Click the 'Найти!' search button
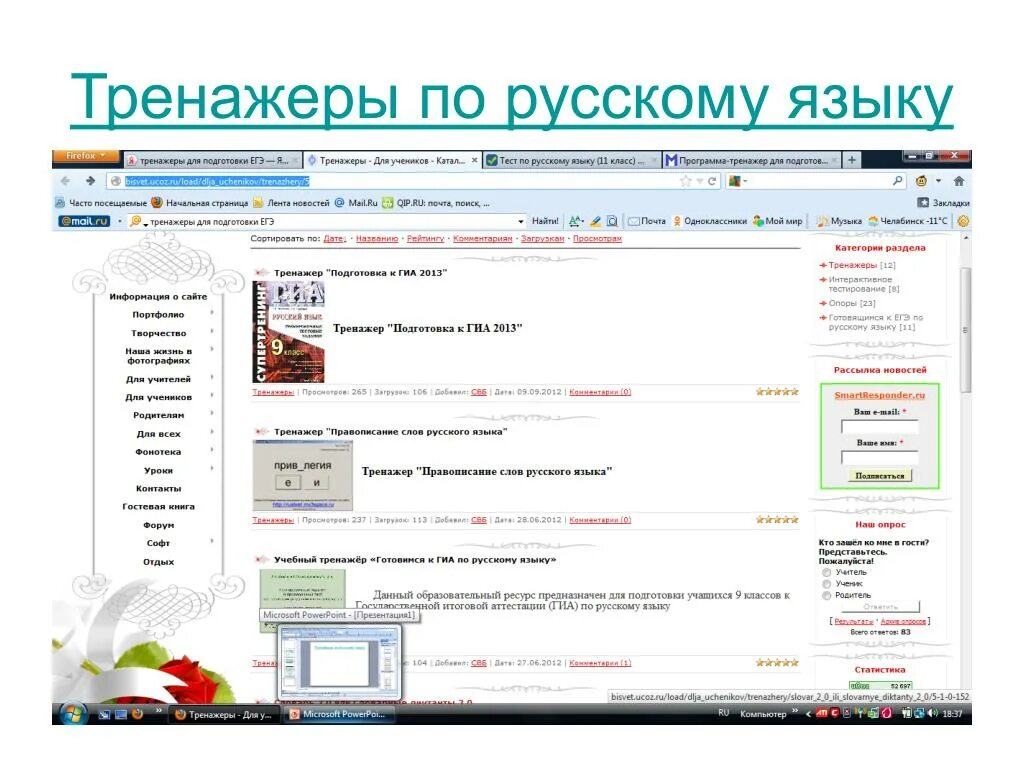The width and height of the screenshot is (1024, 768). [x=545, y=221]
